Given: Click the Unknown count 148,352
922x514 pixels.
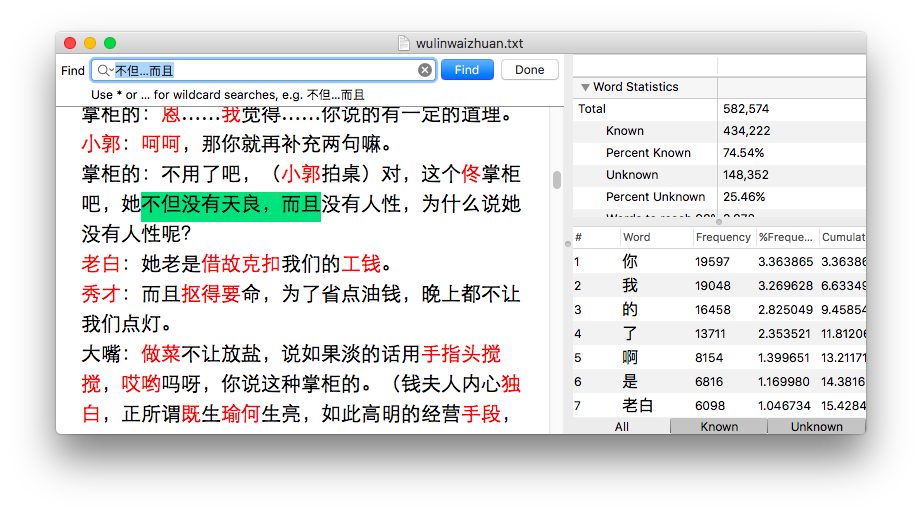Looking at the screenshot, I should click(x=746, y=175).
